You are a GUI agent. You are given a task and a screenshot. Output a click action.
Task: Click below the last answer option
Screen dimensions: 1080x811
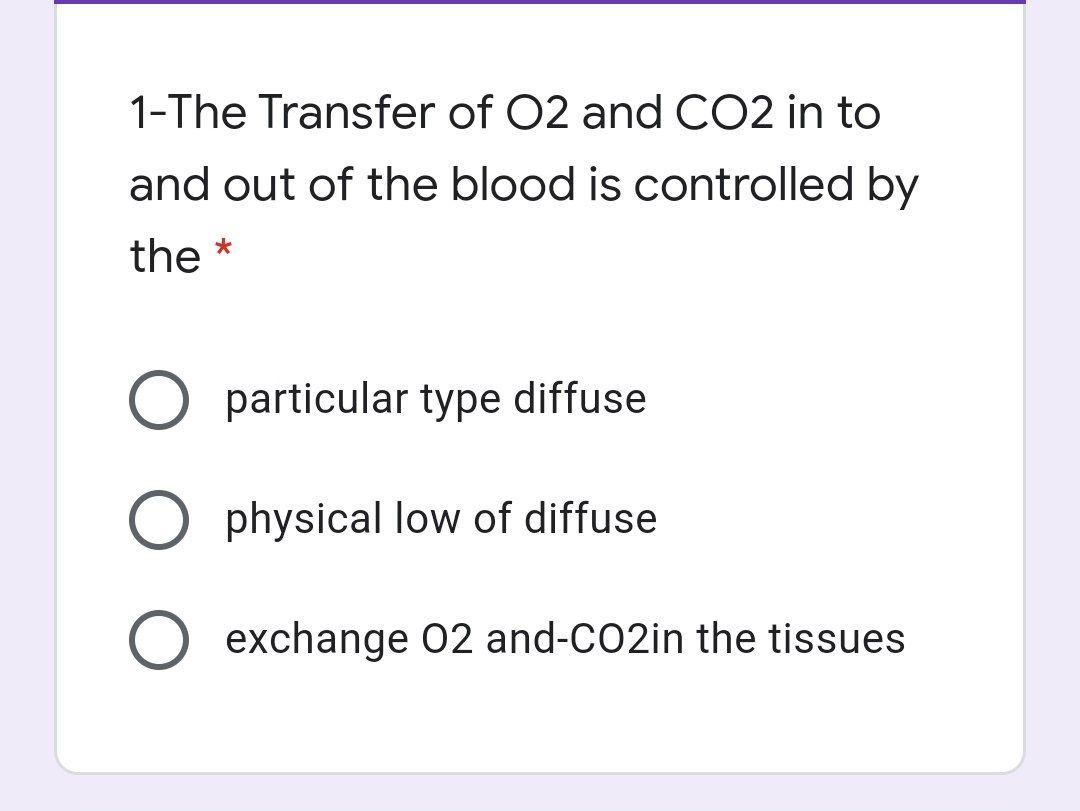[x=540, y=710]
